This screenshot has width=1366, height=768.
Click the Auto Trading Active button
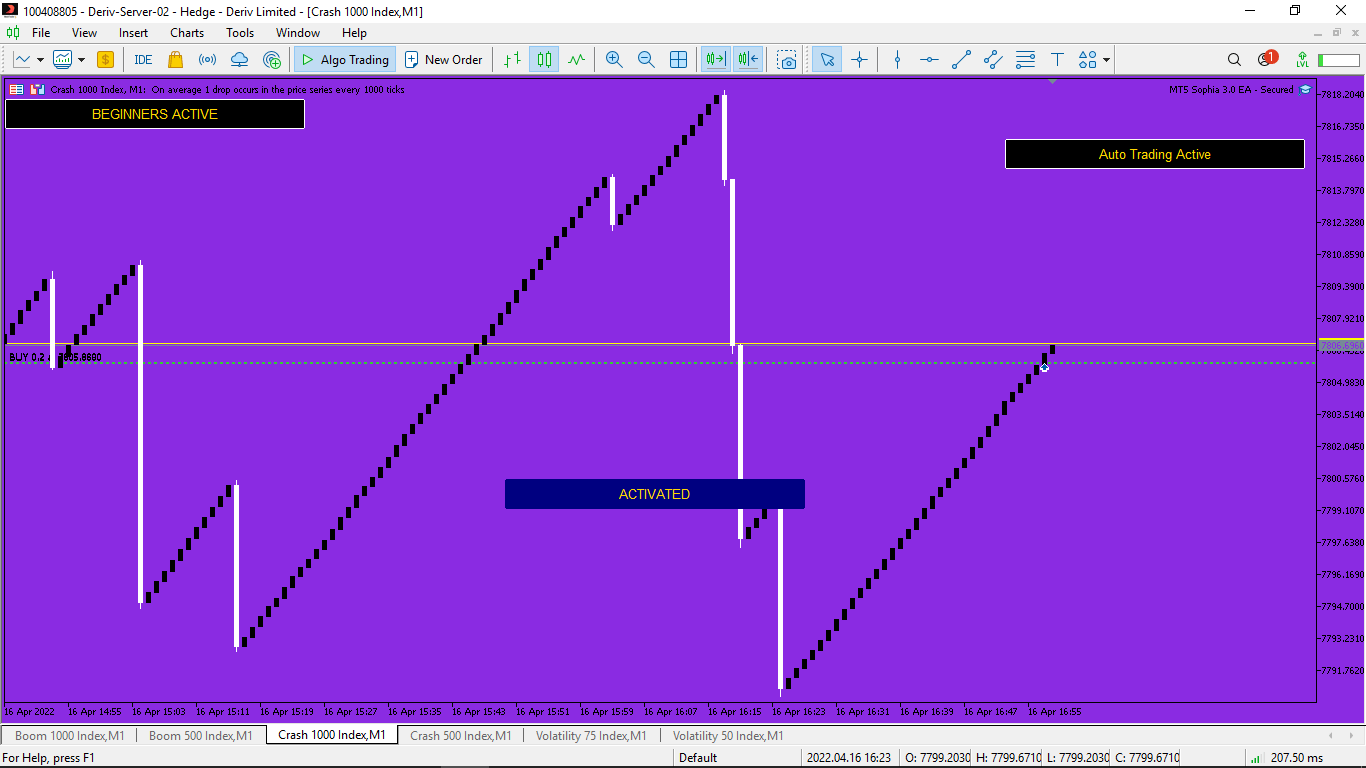[1155, 154]
